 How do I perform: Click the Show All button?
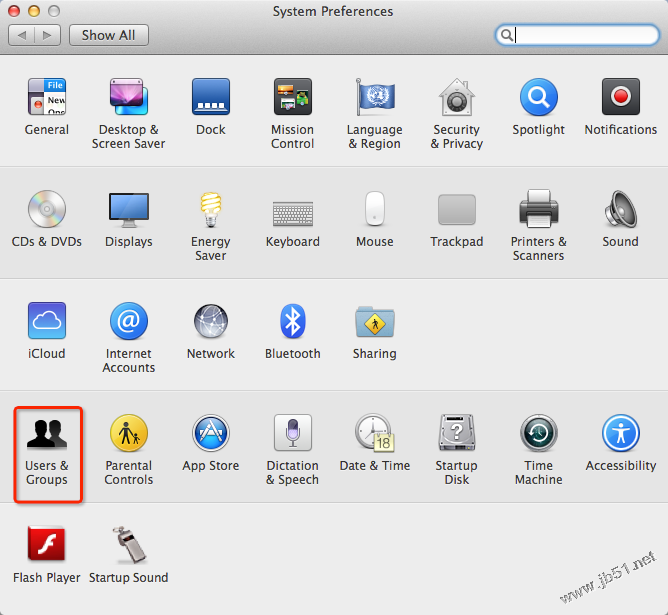pyautogui.click(x=109, y=35)
